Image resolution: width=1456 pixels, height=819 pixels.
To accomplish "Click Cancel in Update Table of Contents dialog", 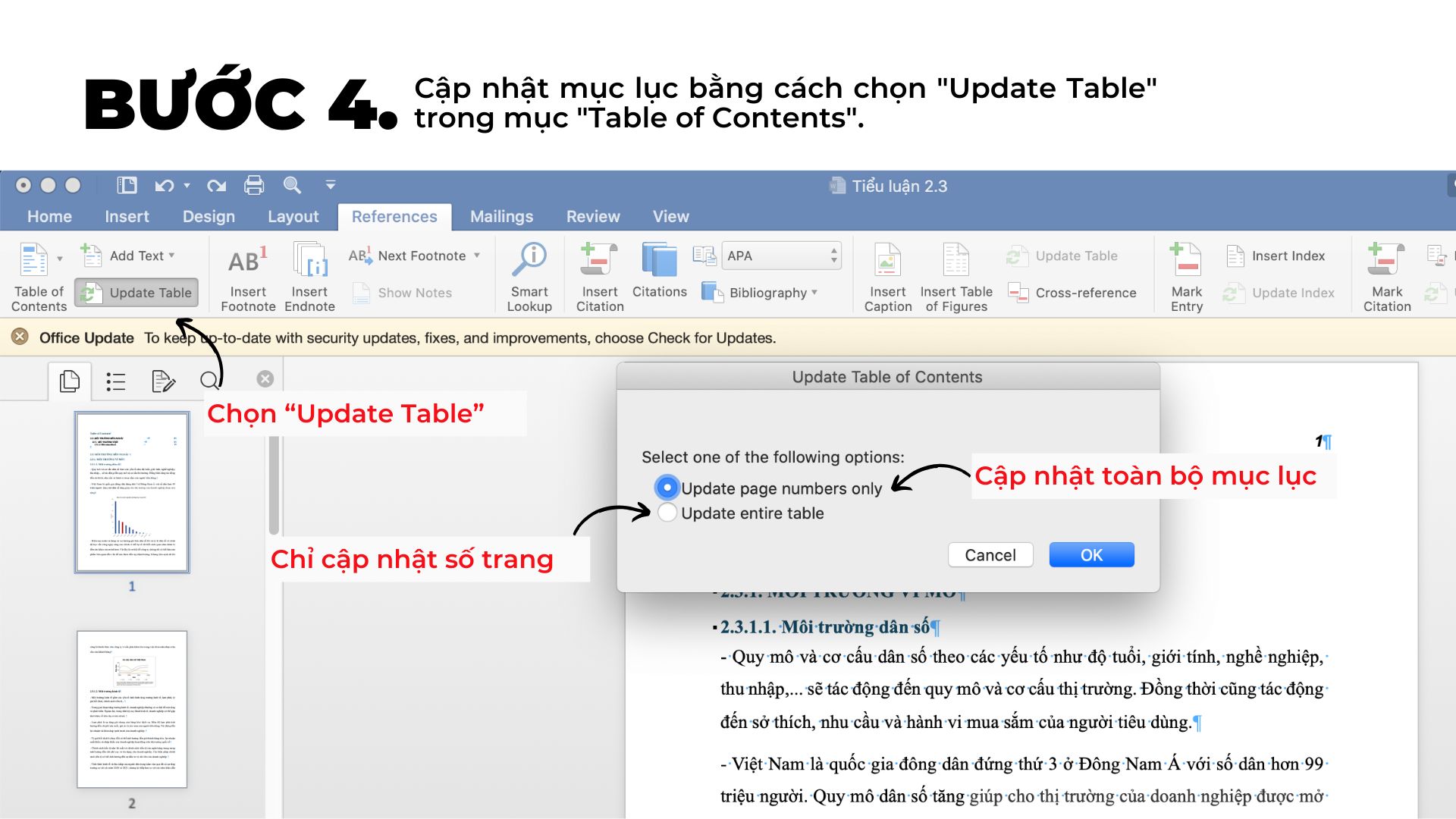I will (x=990, y=555).
